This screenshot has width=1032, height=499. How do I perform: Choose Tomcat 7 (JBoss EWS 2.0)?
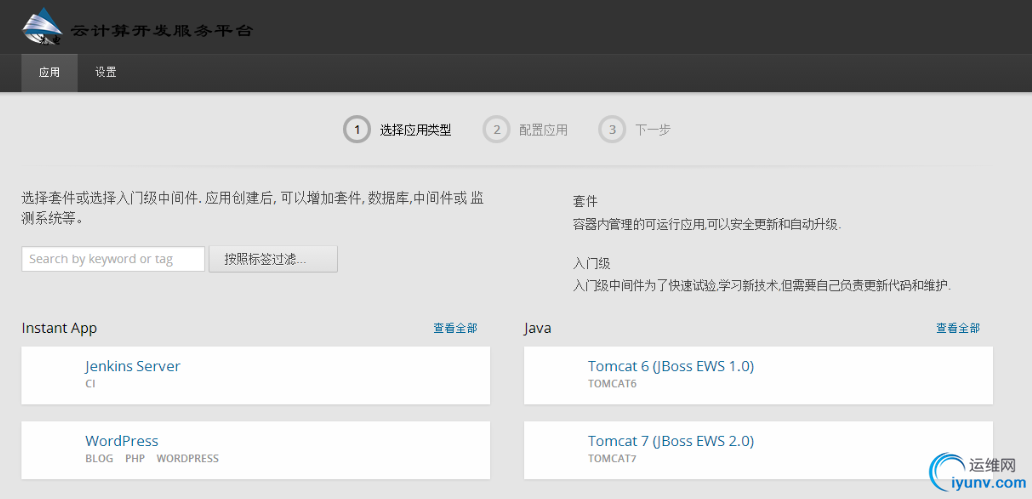(x=671, y=441)
